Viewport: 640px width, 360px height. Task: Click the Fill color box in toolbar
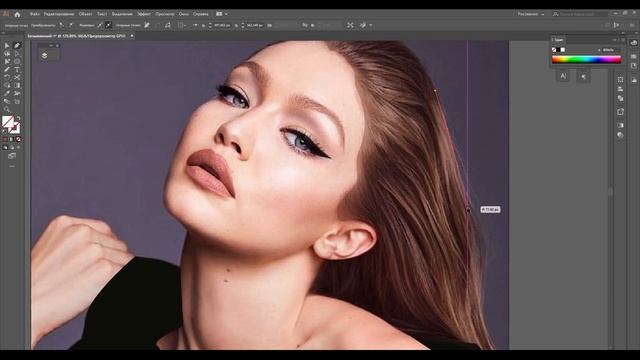pos(8,122)
